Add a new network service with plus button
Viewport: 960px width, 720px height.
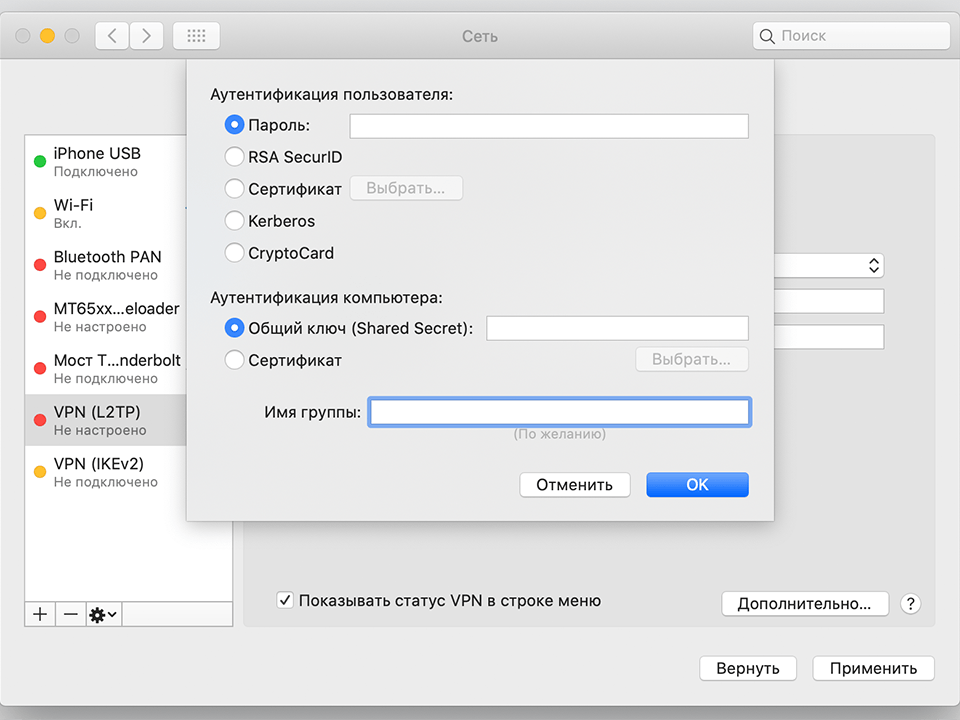(x=39, y=613)
